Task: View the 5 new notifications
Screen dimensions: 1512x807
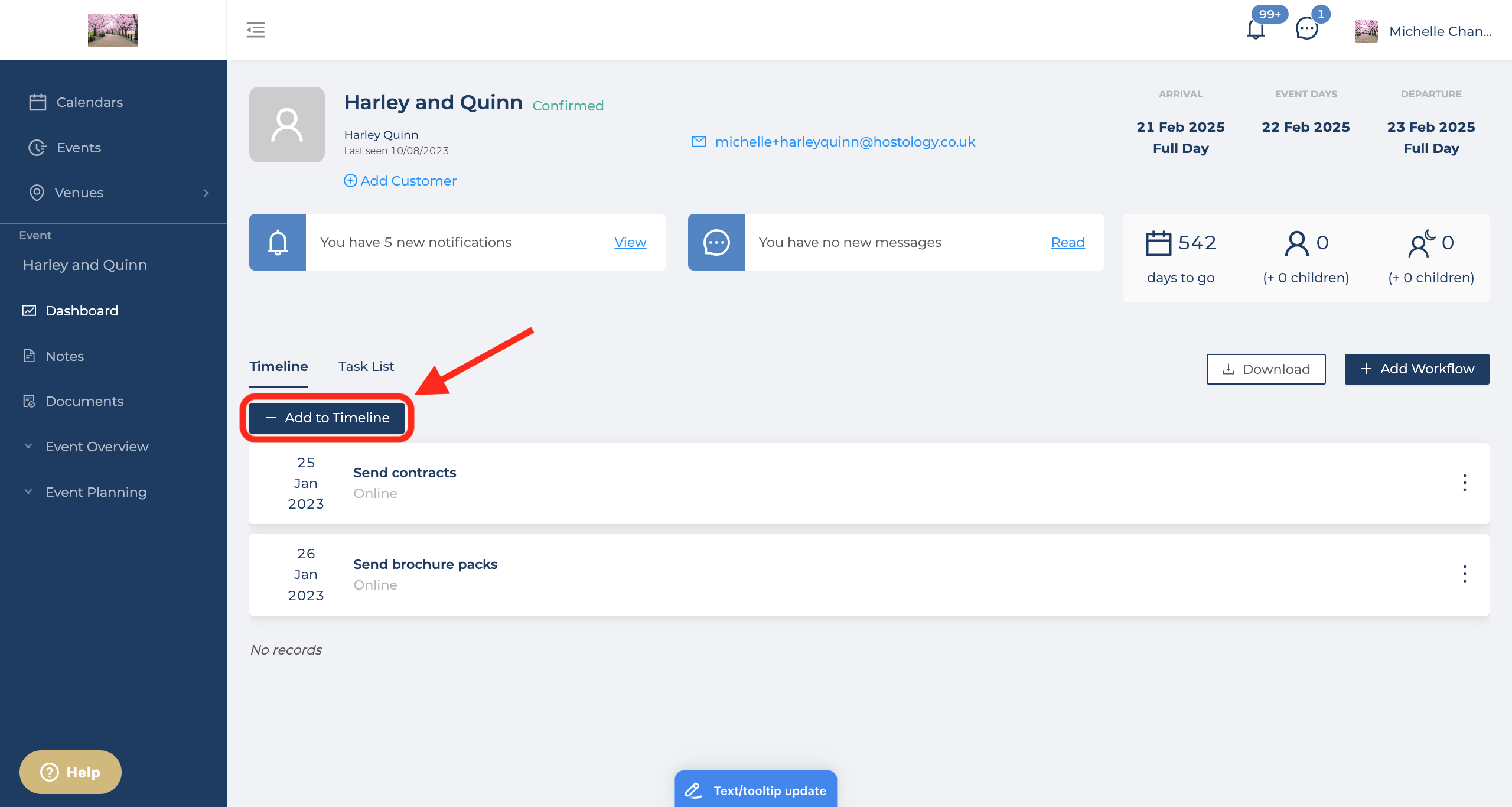Action: (x=630, y=242)
